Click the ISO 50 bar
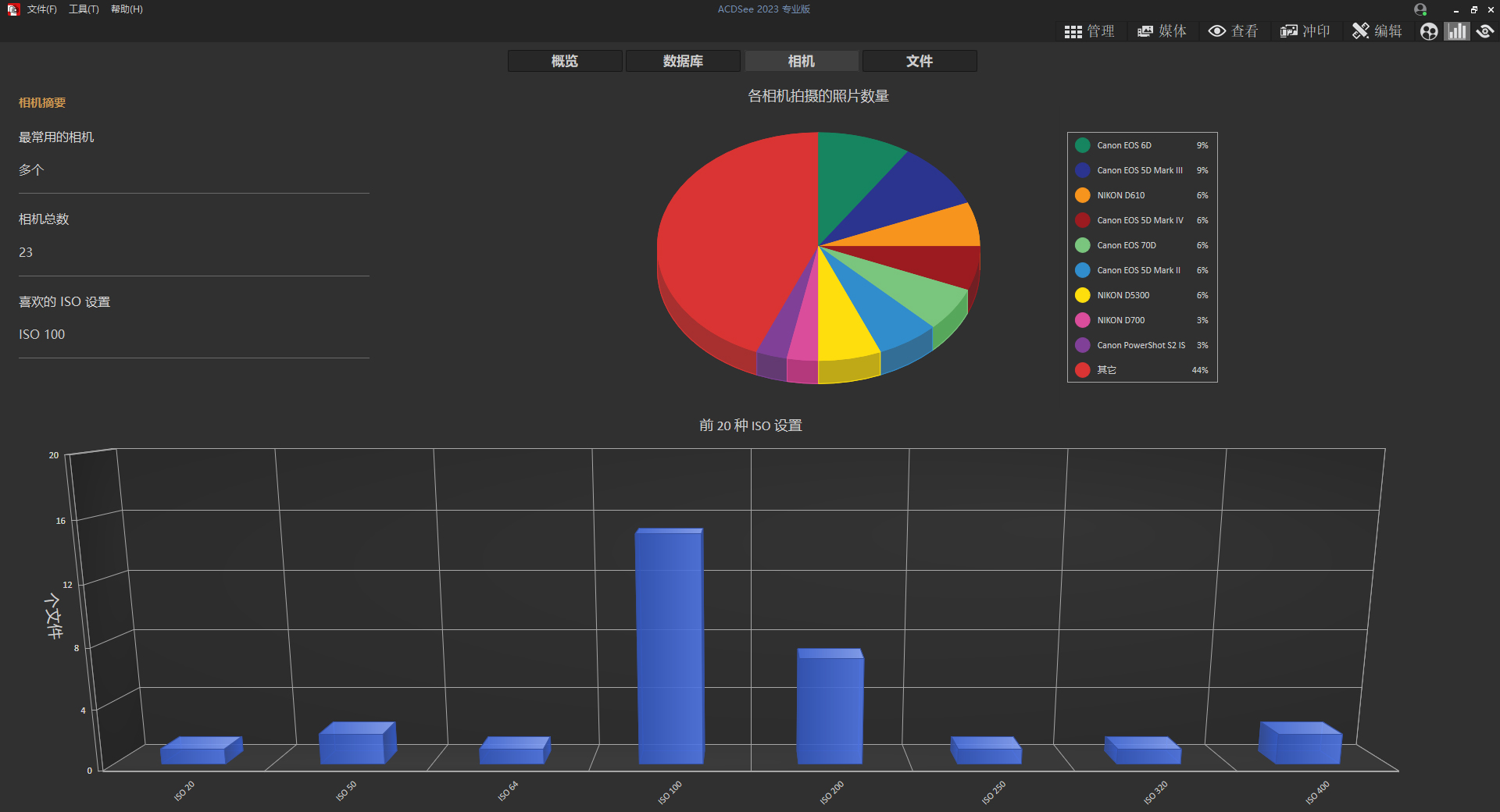This screenshot has width=1500, height=812. point(357,743)
